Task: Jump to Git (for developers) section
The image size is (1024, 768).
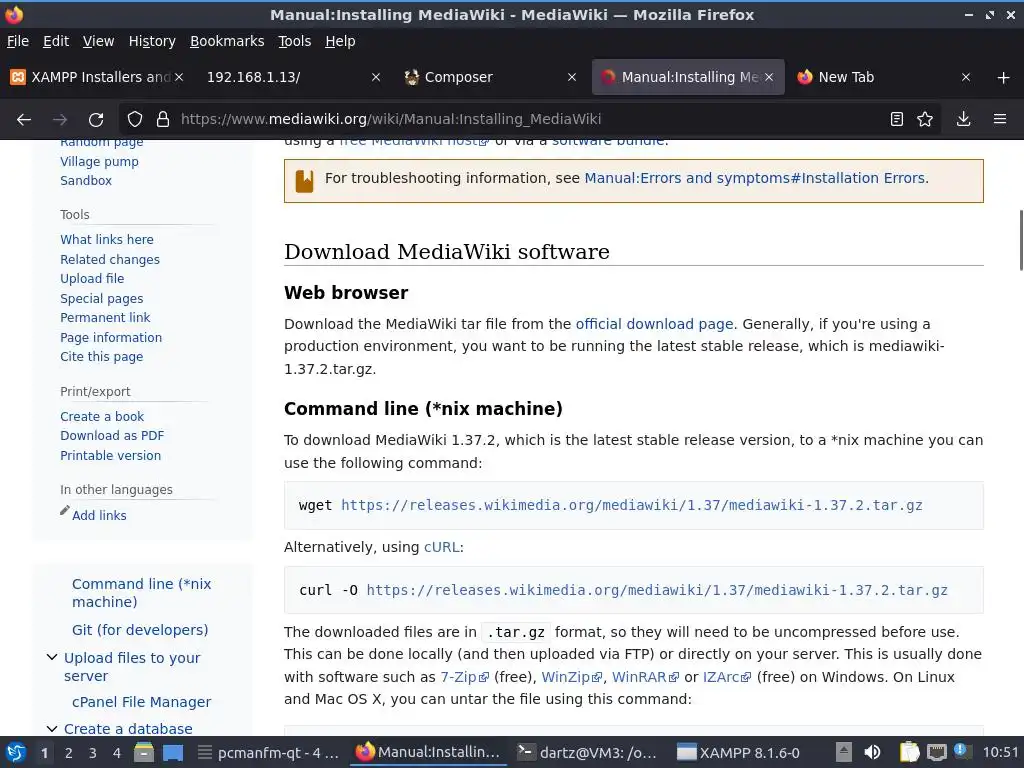Action: click(x=140, y=630)
